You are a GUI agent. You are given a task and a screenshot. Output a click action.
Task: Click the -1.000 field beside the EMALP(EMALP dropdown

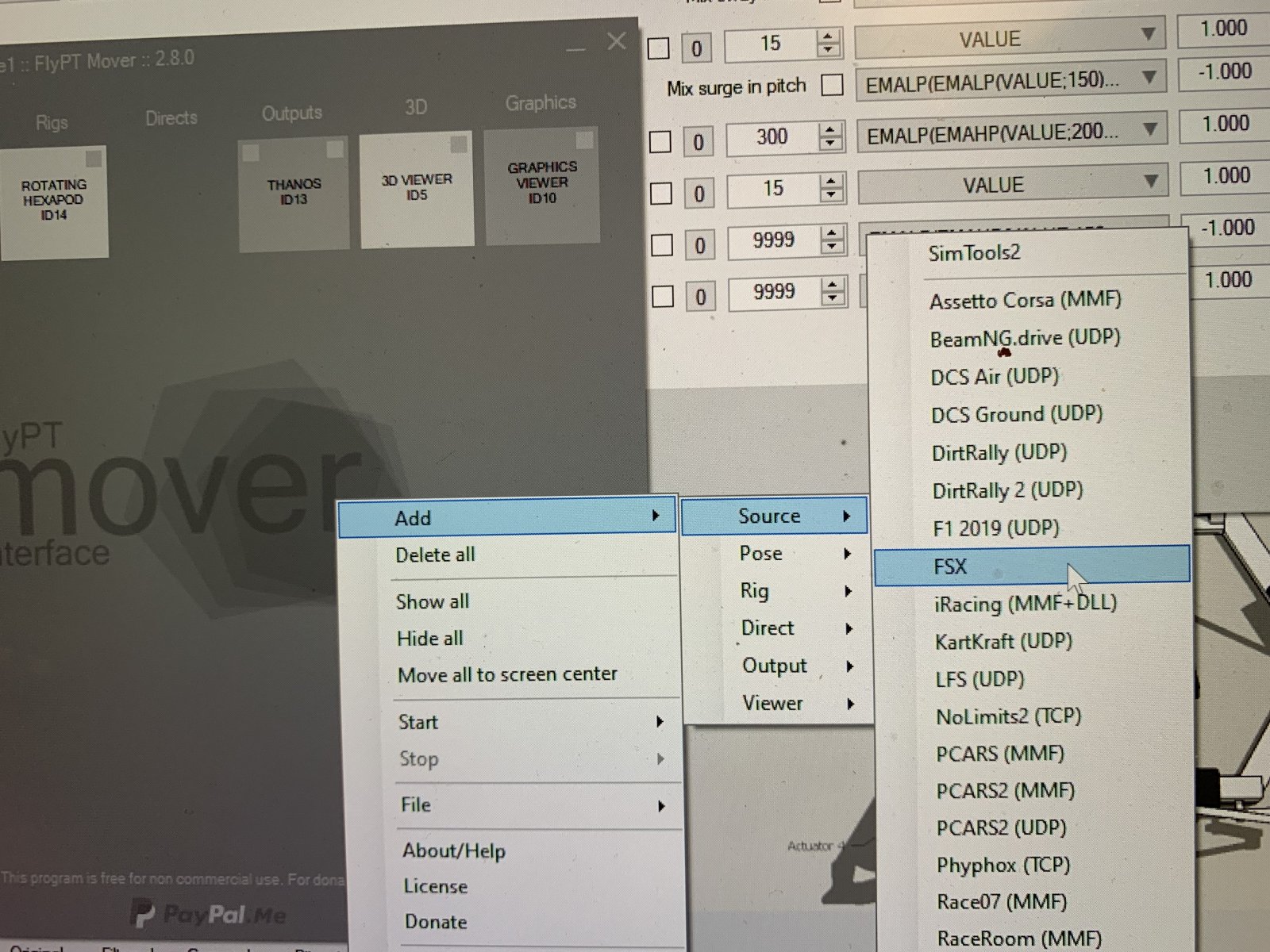(x=1225, y=71)
